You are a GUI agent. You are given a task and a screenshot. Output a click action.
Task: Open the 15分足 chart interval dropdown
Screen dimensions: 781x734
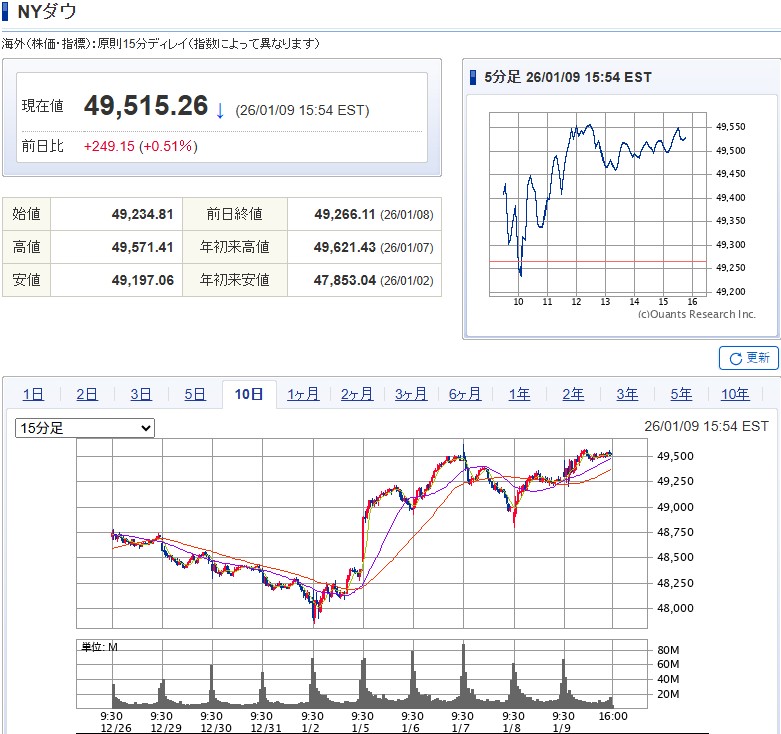(x=85, y=428)
